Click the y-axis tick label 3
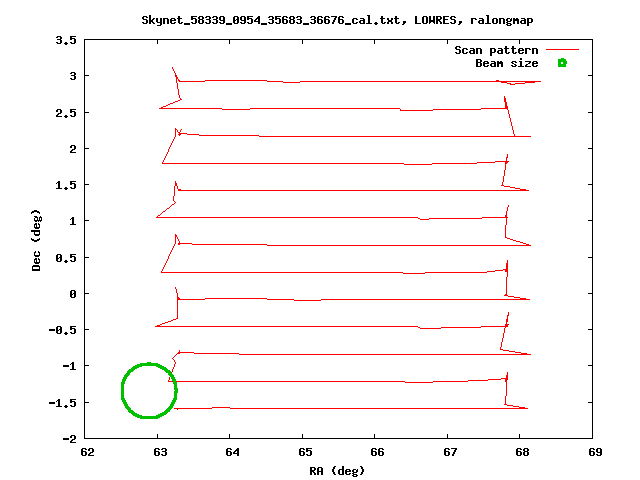This screenshot has width=640, height=480. pyautogui.click(x=73, y=76)
